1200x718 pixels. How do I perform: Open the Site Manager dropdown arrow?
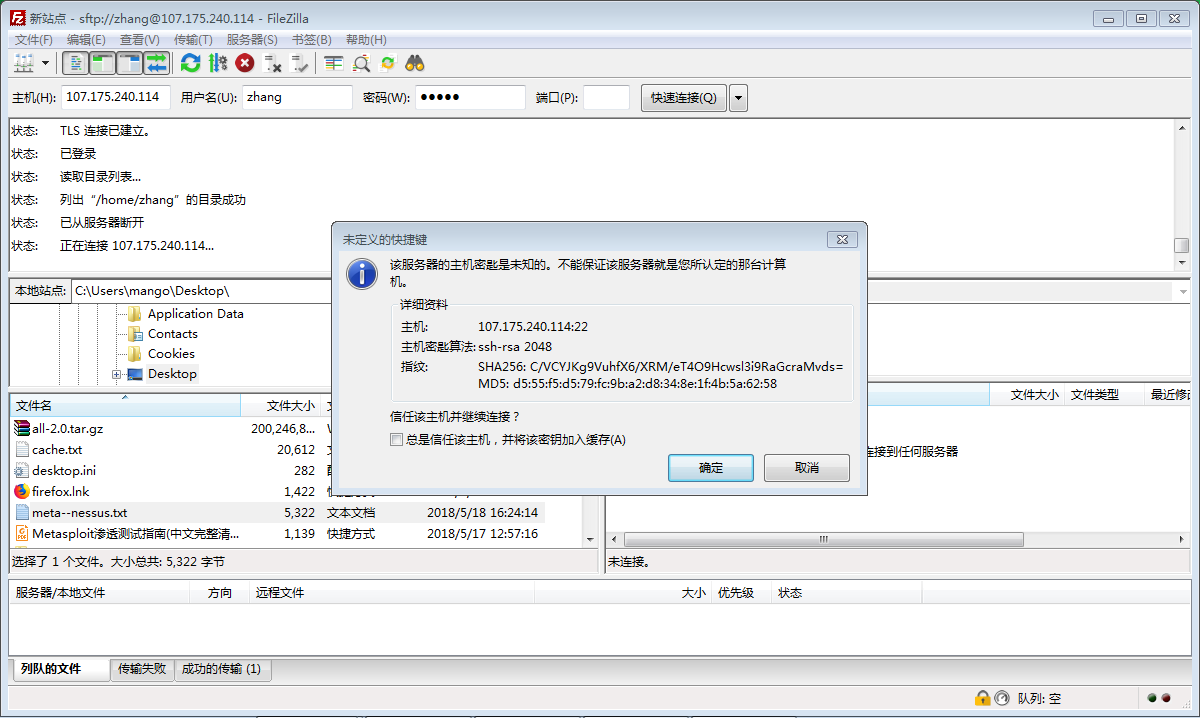pos(46,63)
